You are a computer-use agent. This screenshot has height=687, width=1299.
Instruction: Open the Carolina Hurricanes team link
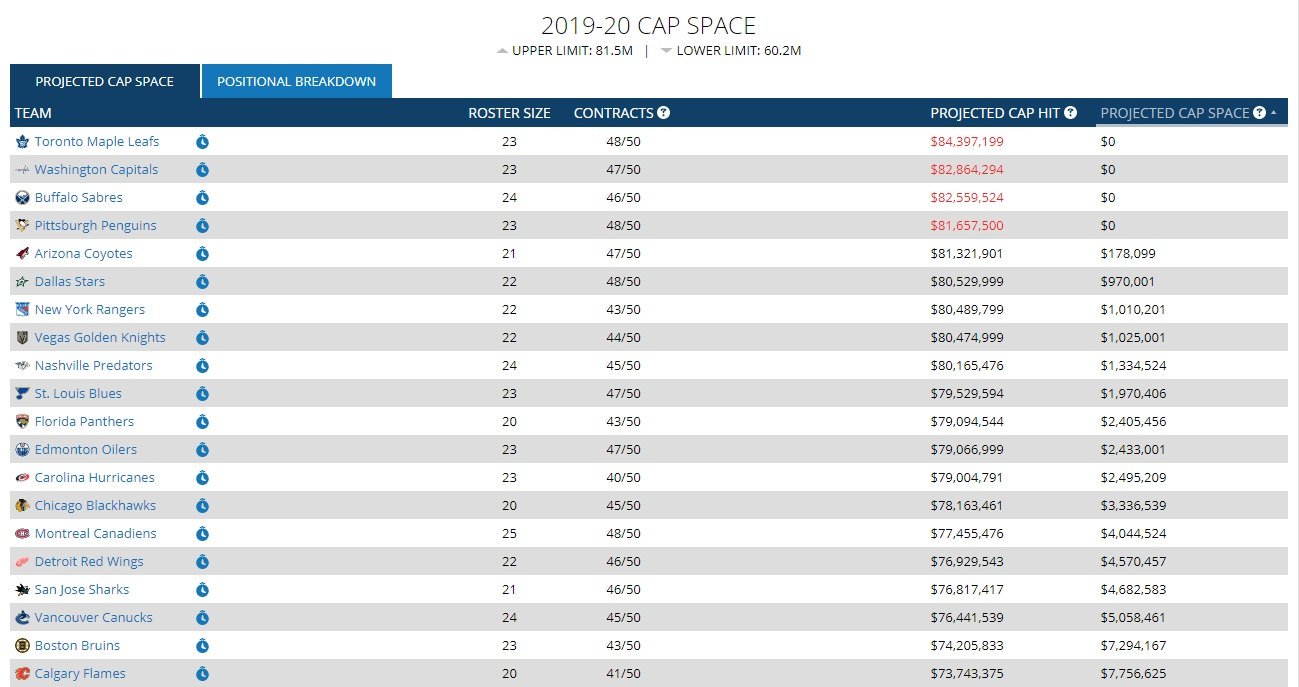[x=95, y=478]
